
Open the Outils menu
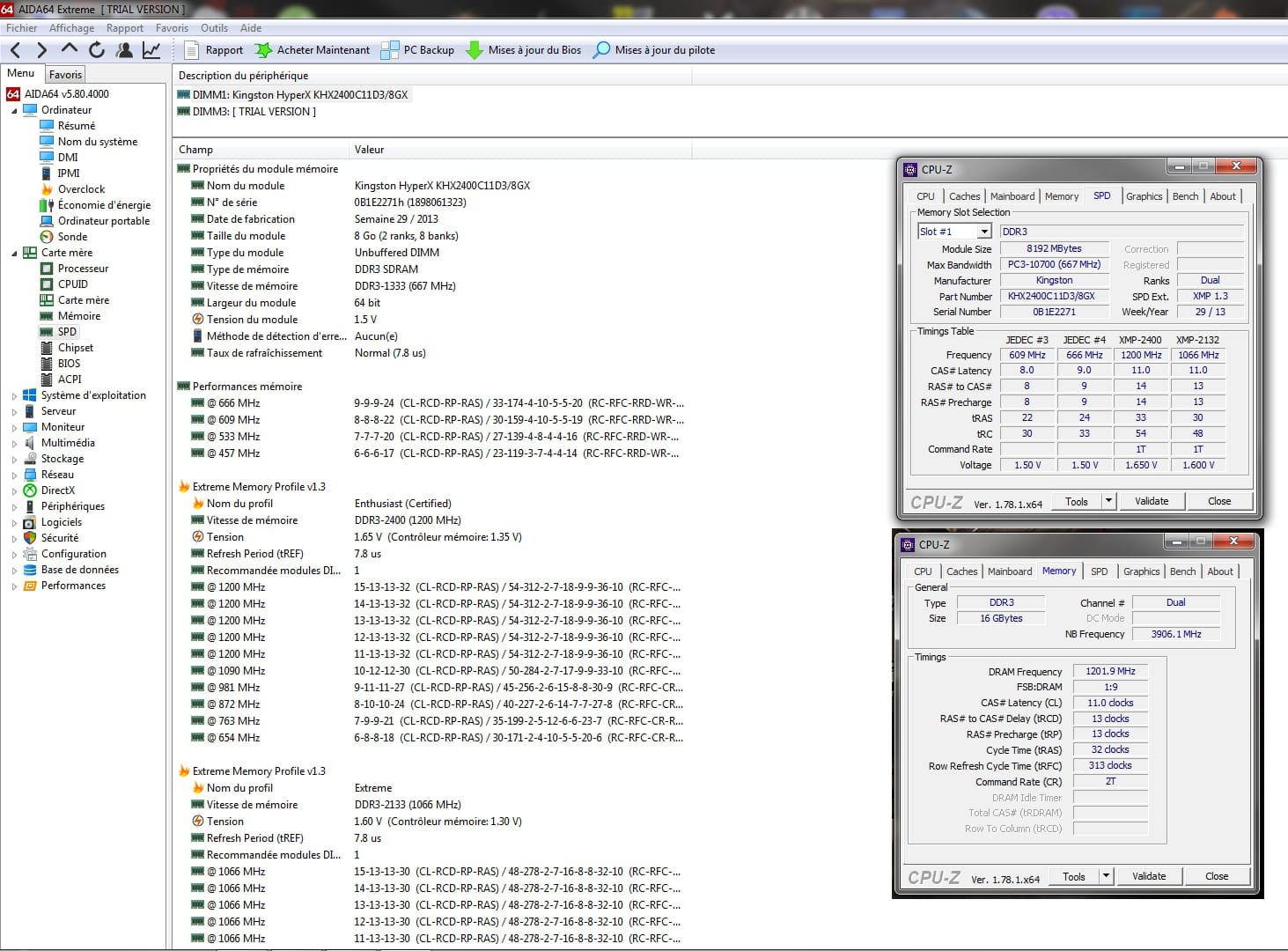[214, 28]
